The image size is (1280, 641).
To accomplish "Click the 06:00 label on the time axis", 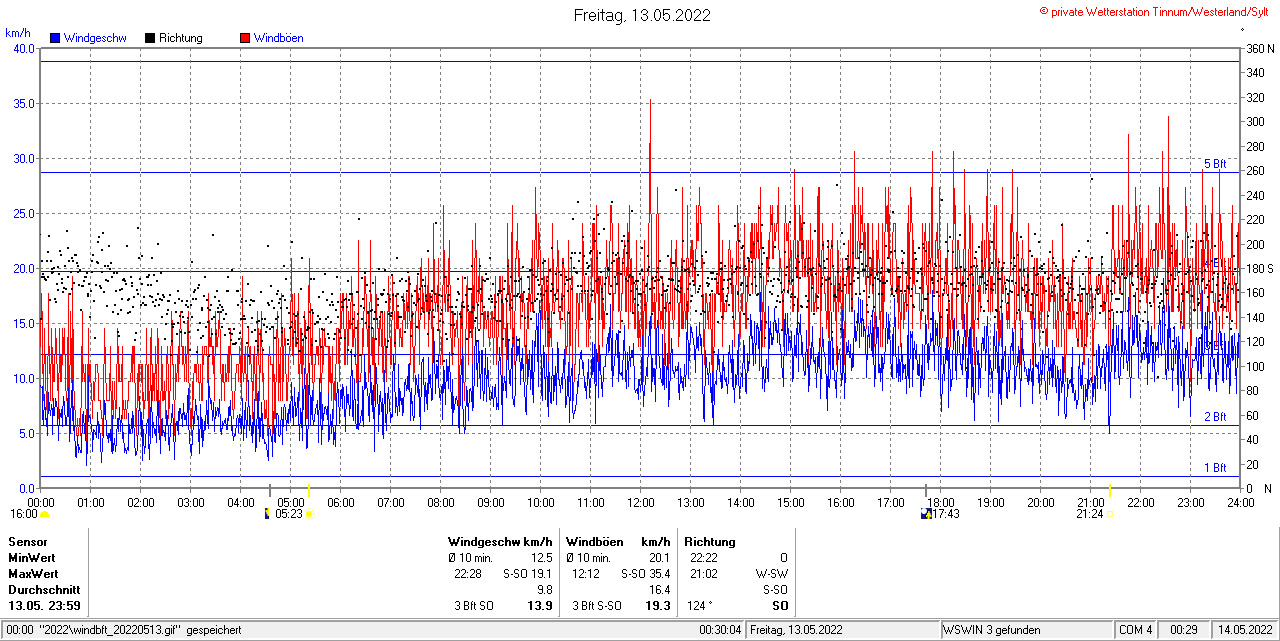I will [x=341, y=502].
